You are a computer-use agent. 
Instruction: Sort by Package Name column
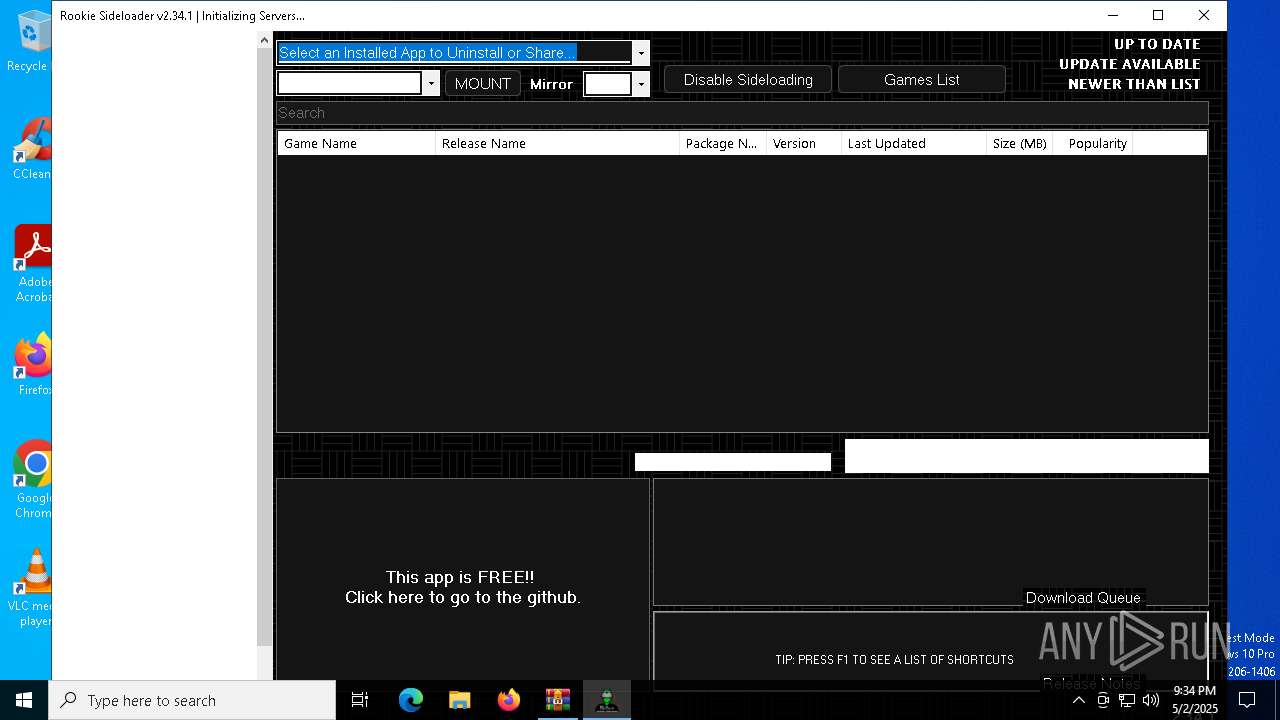(x=723, y=143)
